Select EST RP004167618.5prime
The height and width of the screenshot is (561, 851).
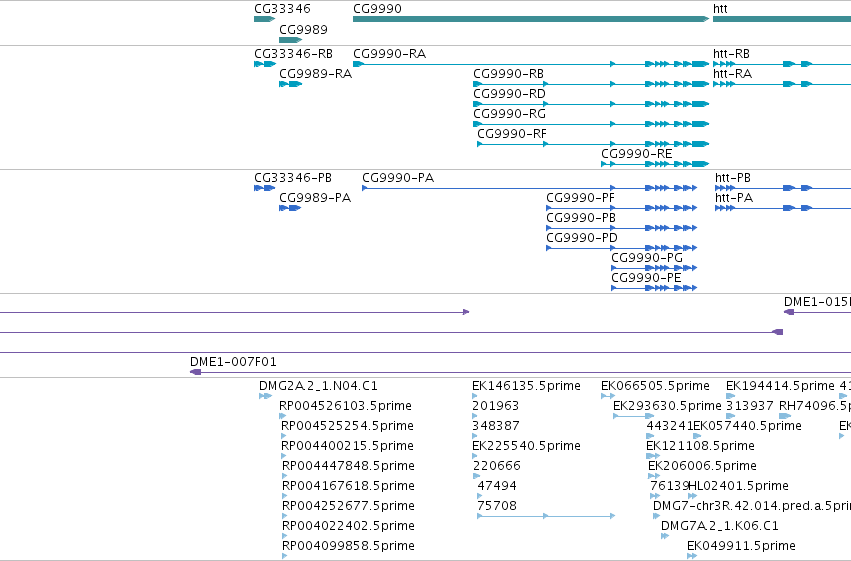[x=285, y=496]
